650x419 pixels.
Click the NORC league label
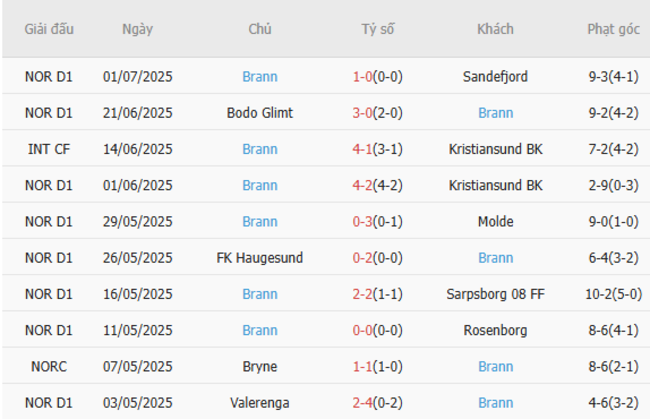click(x=49, y=367)
